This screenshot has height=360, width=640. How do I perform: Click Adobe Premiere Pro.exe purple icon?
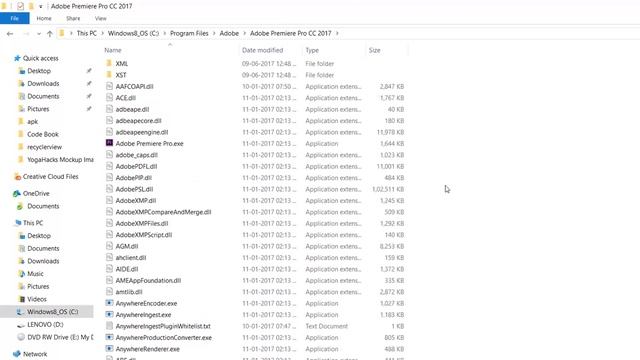tap(109, 143)
